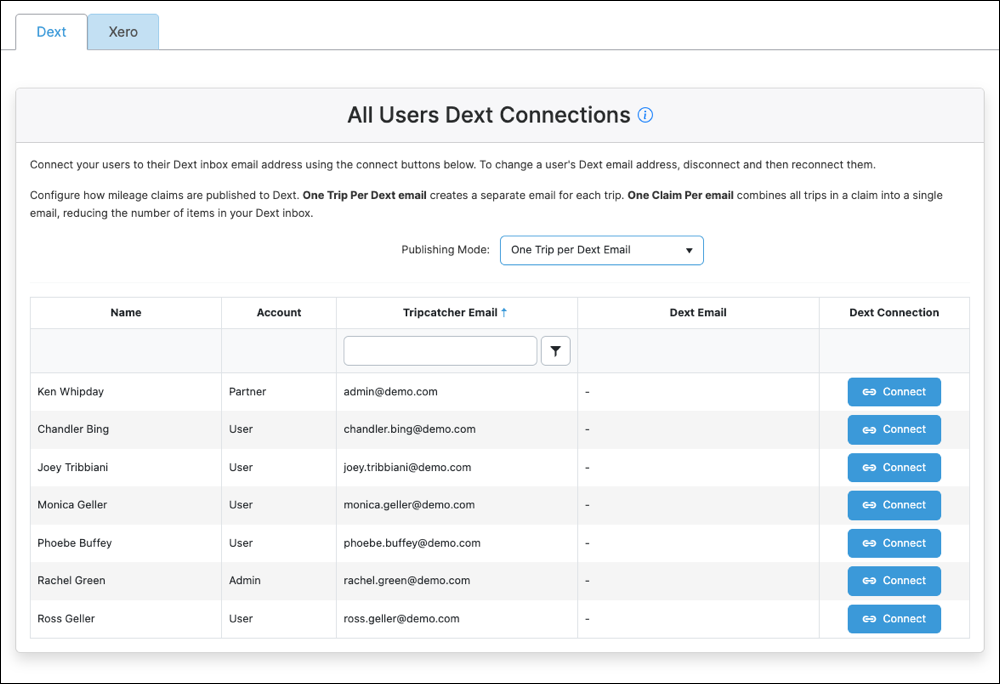Viewport: 1000px width, 684px height.
Task: Click Connect button for Joey Tribbiani
Action: (x=893, y=468)
